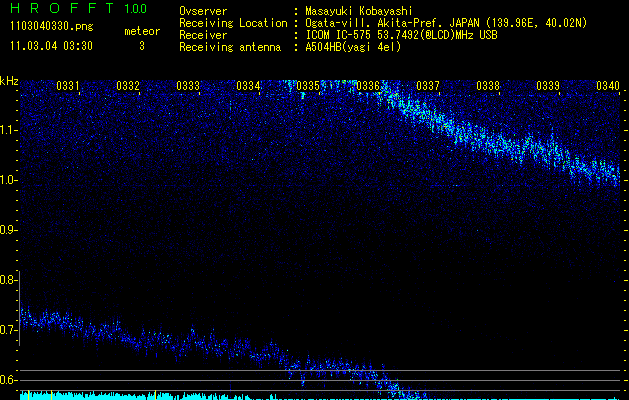
Task: Click the 0333 time marker
Action: tap(188, 86)
